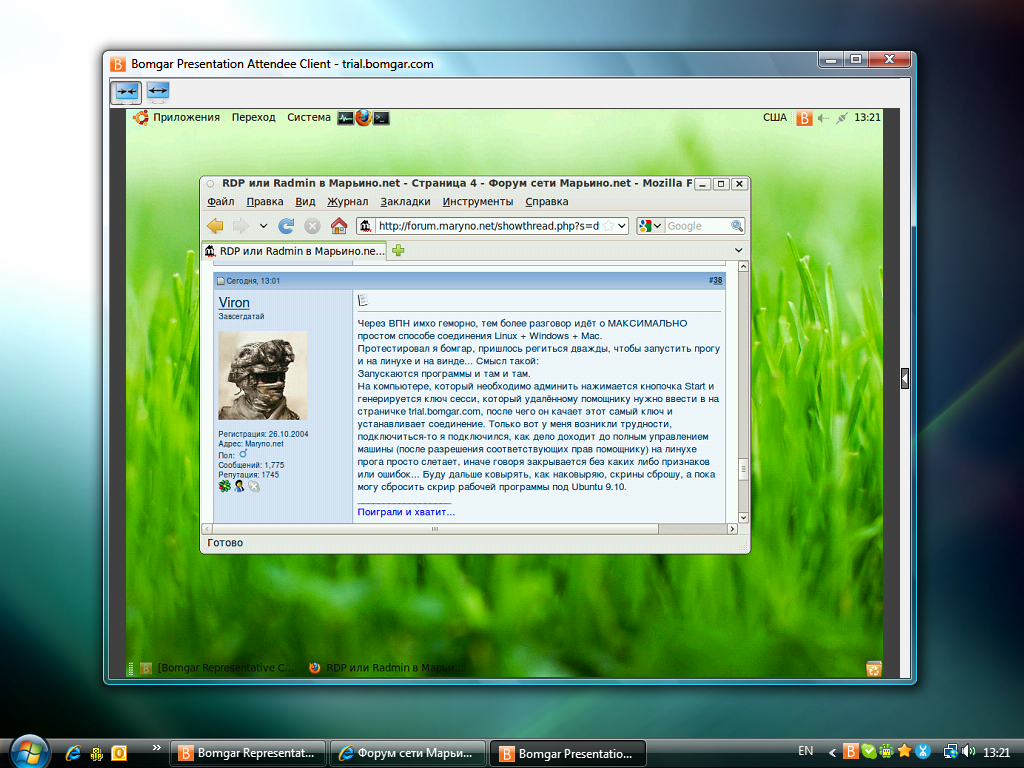Open the Инструменты menu
Screen dimensions: 1024x768
click(x=477, y=202)
